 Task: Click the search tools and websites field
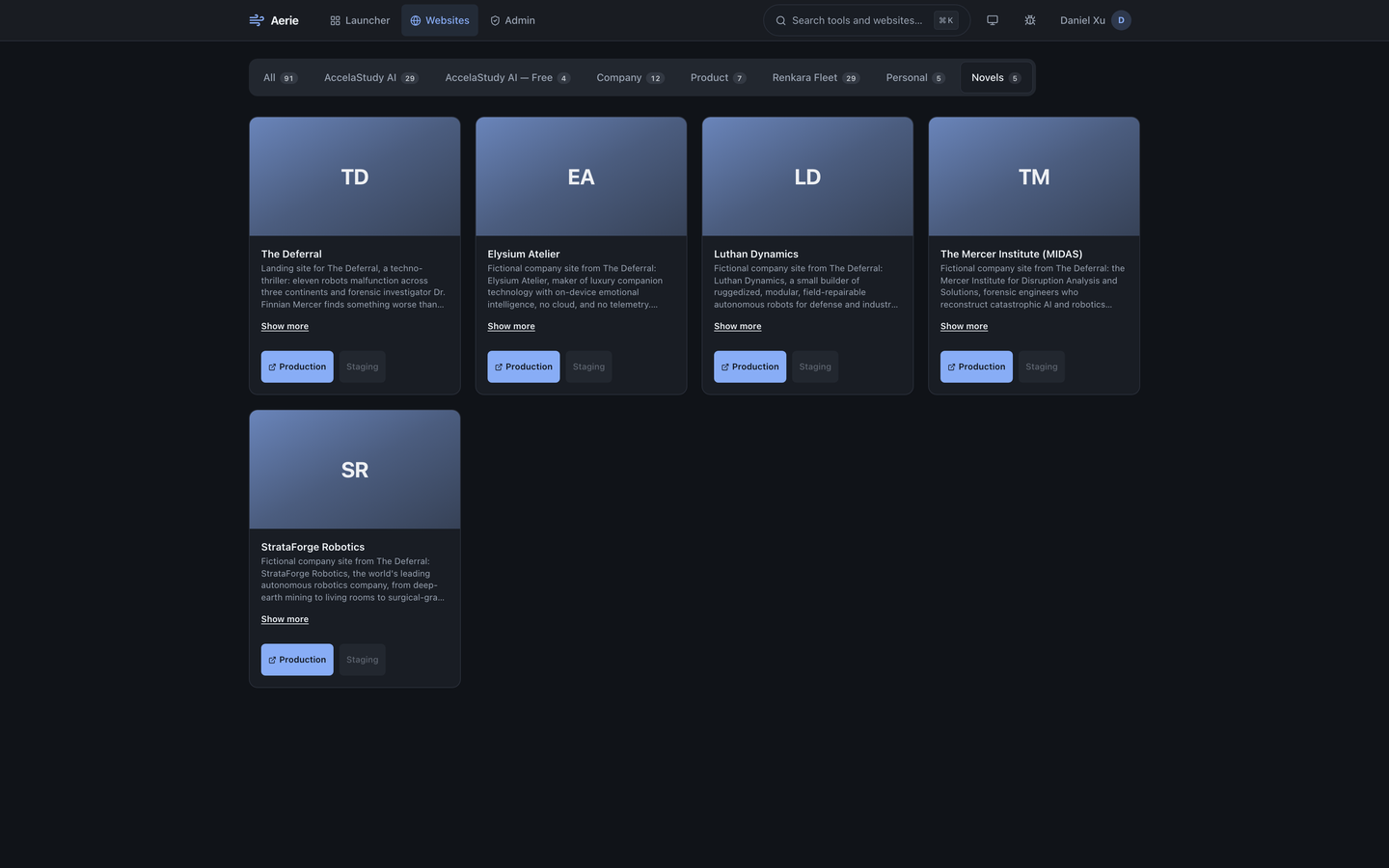click(x=866, y=20)
